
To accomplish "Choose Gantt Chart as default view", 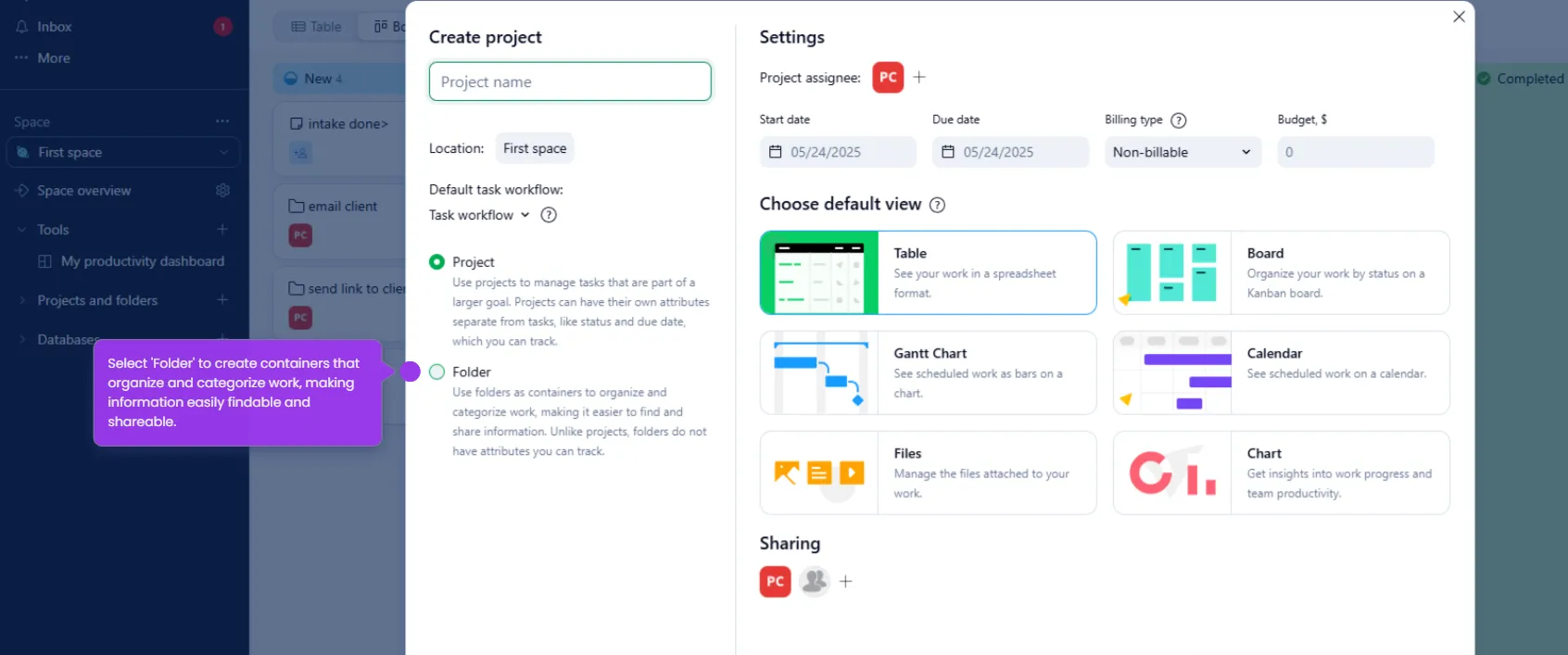I will pos(928,372).
